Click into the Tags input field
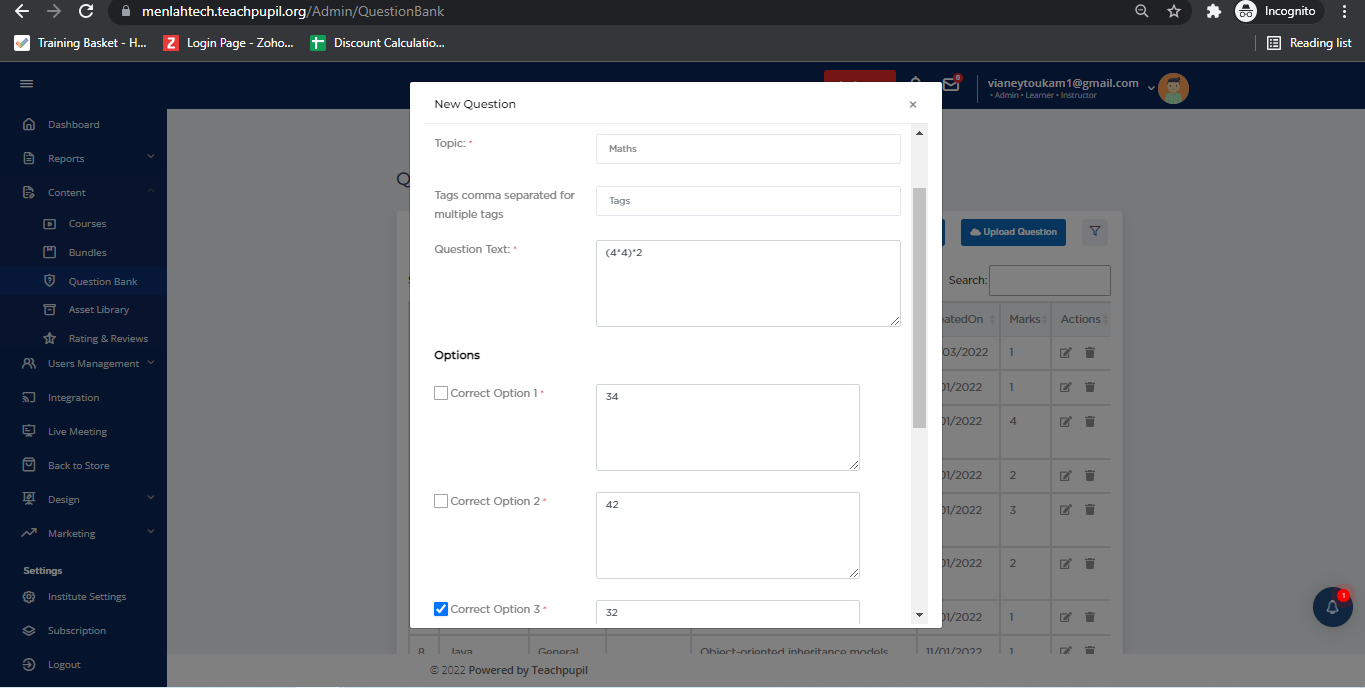The image size is (1365, 688). (748, 201)
